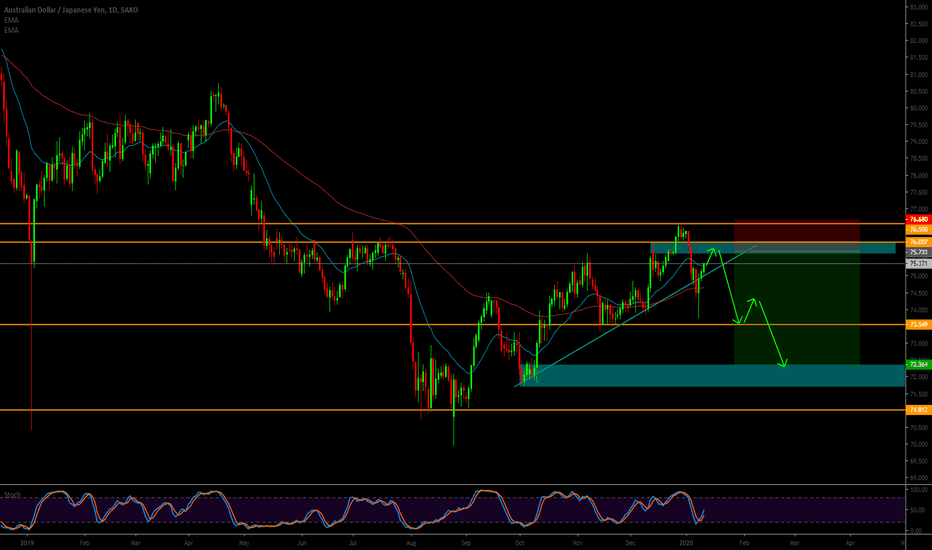
Task: Click the orange 76.550 price label
Action: click(x=916, y=228)
